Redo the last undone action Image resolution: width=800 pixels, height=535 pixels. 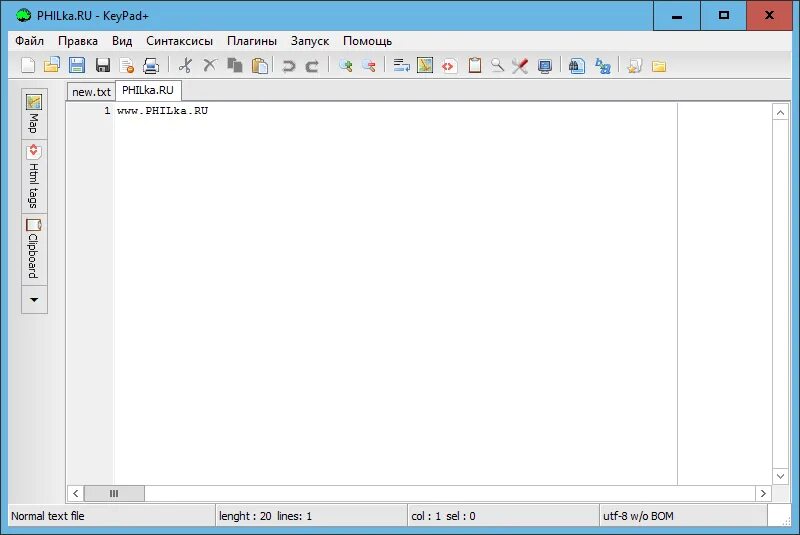[x=312, y=65]
